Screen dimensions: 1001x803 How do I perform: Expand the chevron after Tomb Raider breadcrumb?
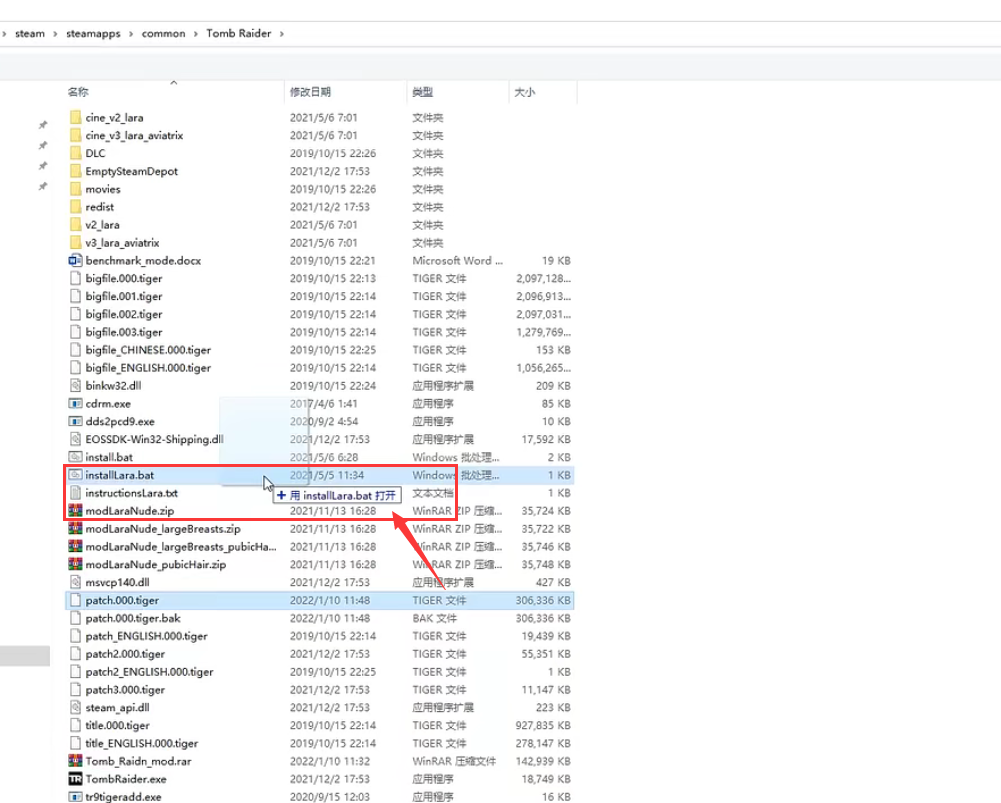point(282,33)
